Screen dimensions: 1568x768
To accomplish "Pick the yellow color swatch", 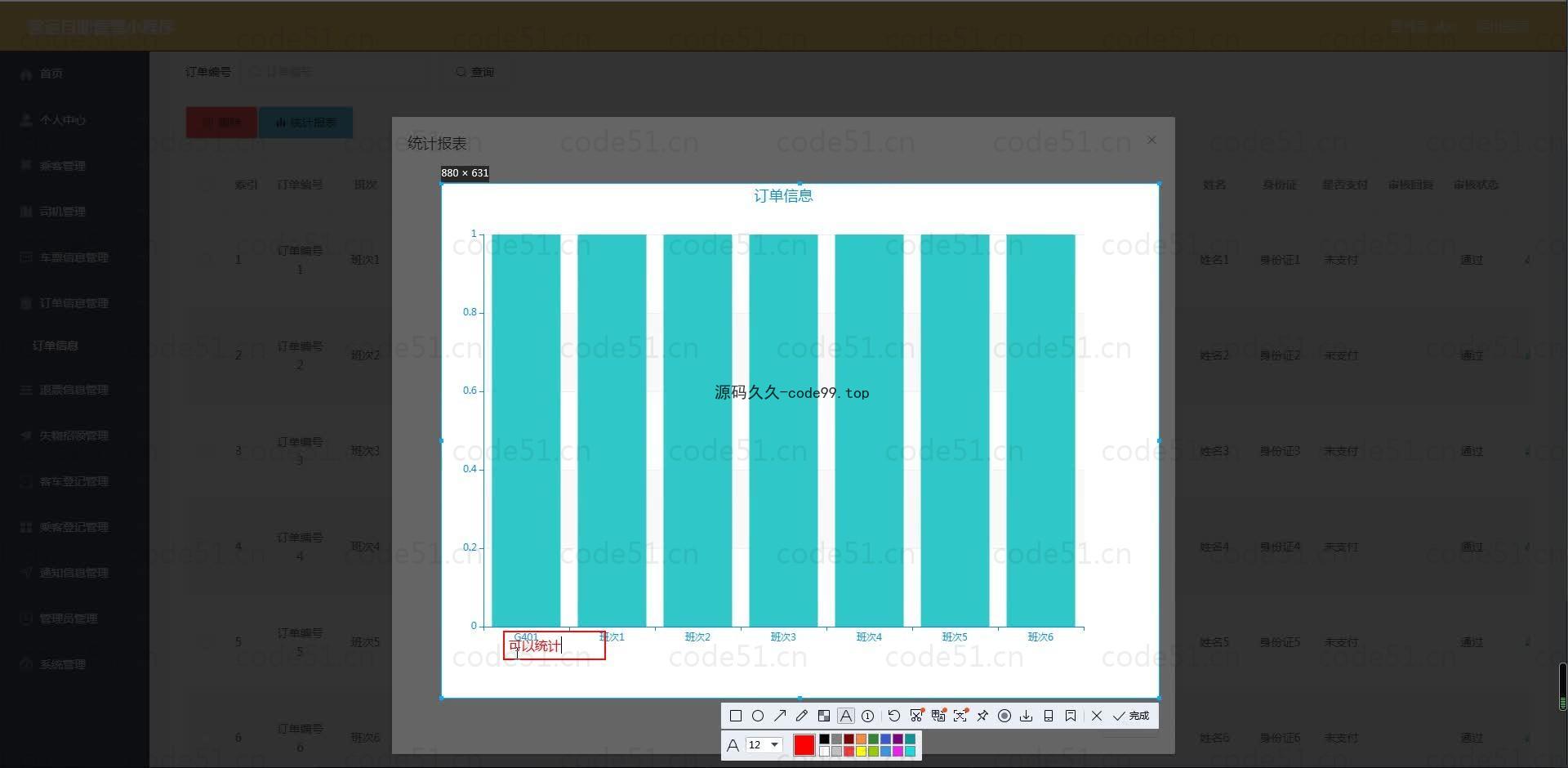I will tap(861, 752).
